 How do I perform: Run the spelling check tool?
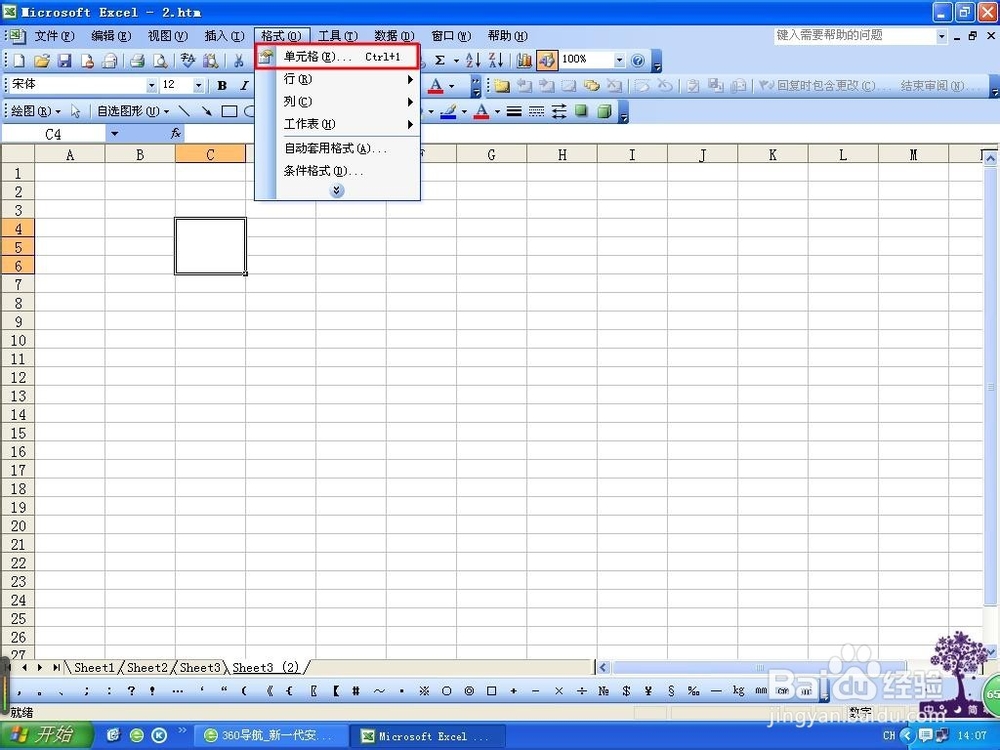[x=188, y=61]
